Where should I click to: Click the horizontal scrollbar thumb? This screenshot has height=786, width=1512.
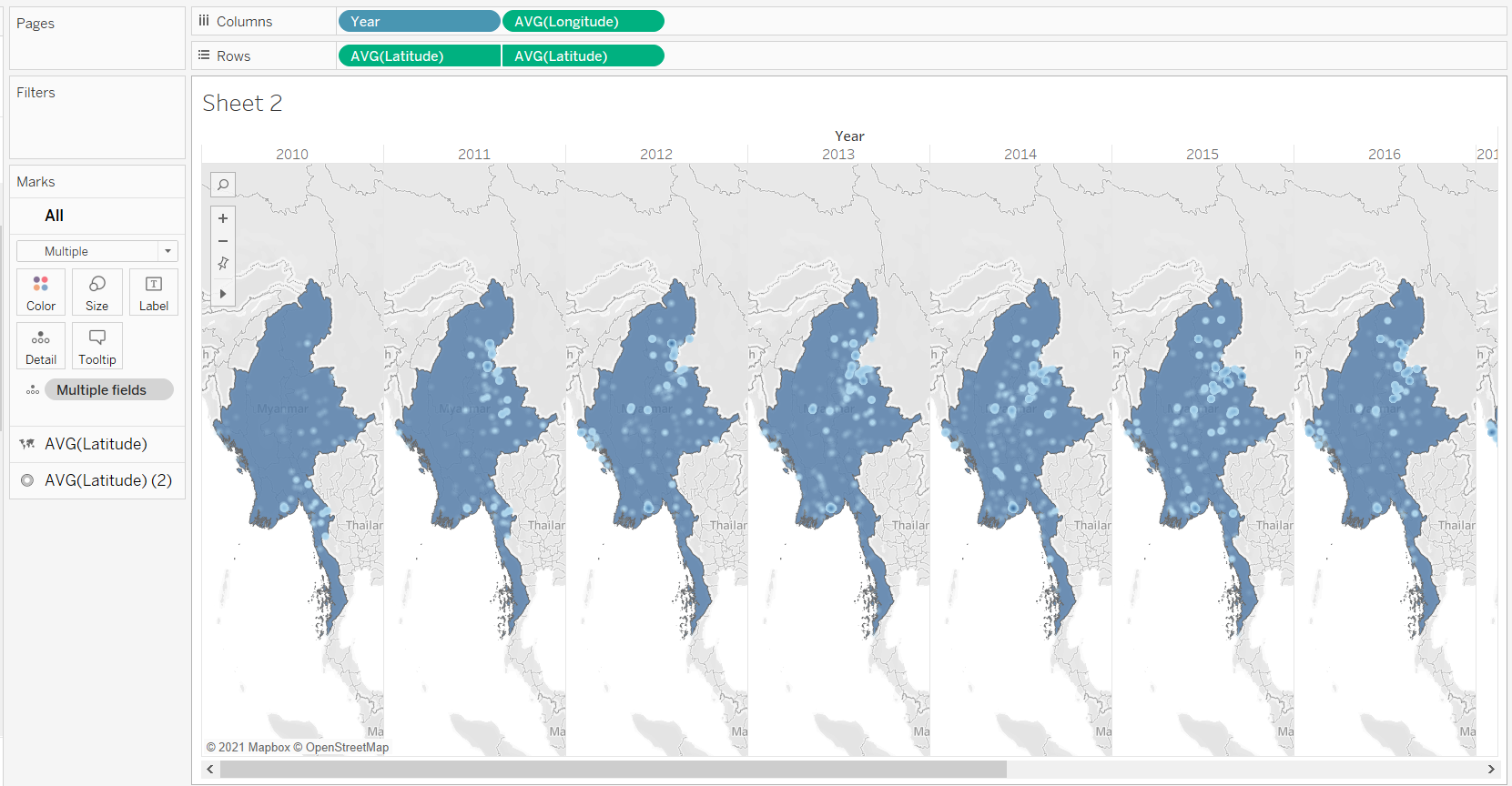click(613, 770)
